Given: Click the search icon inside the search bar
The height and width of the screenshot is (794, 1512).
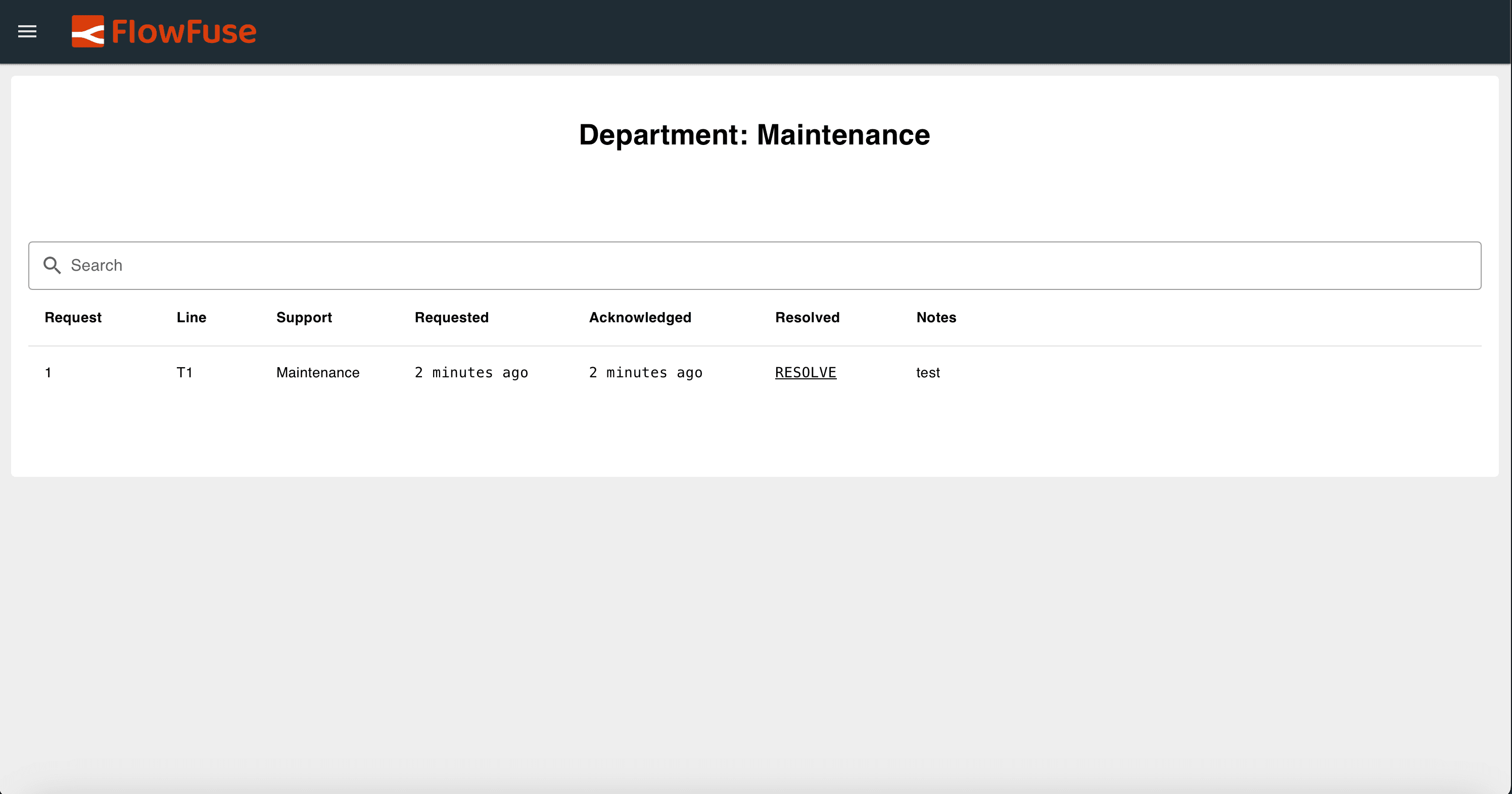Looking at the screenshot, I should coord(52,265).
